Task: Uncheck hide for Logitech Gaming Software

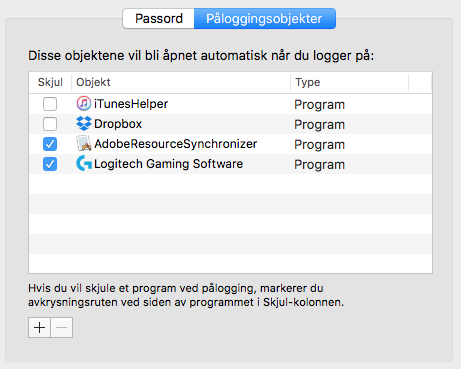Action: pos(50,164)
